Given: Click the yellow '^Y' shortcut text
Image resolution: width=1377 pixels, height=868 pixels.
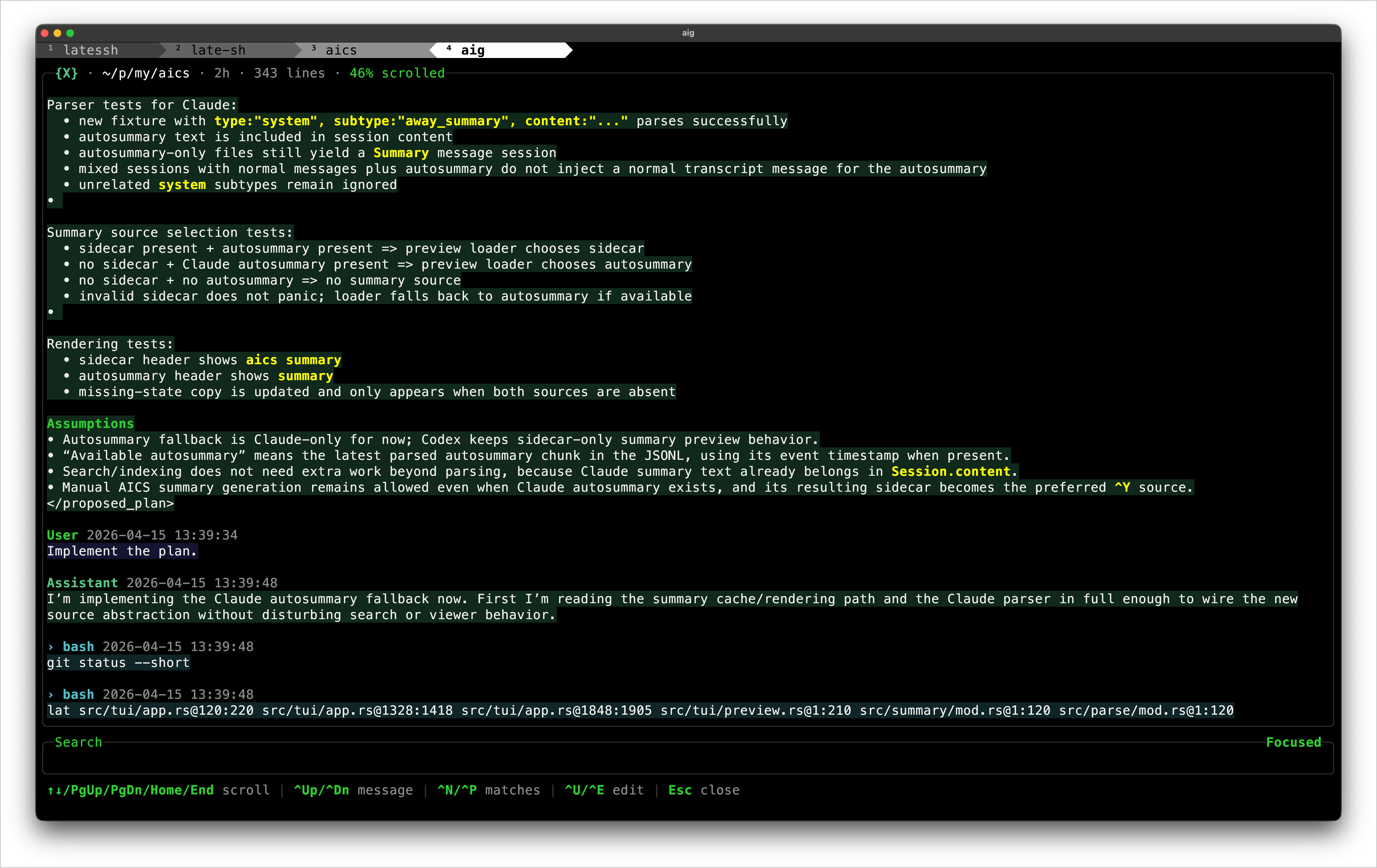Looking at the screenshot, I should click(1123, 488).
